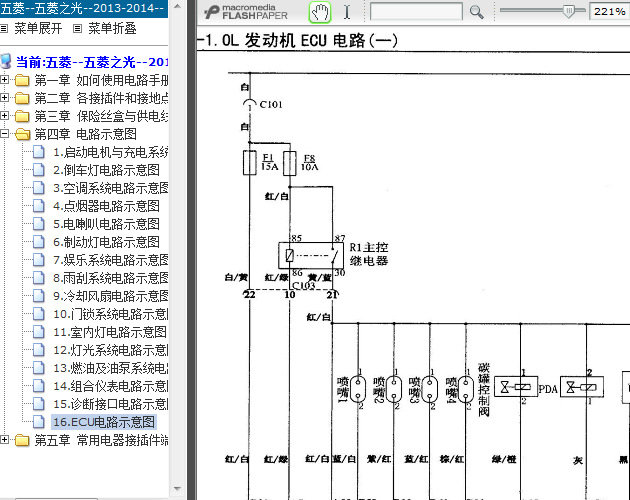Image resolution: width=630 pixels, height=500 pixels.
Task: Click the zoom slider track left portion
Action: coord(530,10)
